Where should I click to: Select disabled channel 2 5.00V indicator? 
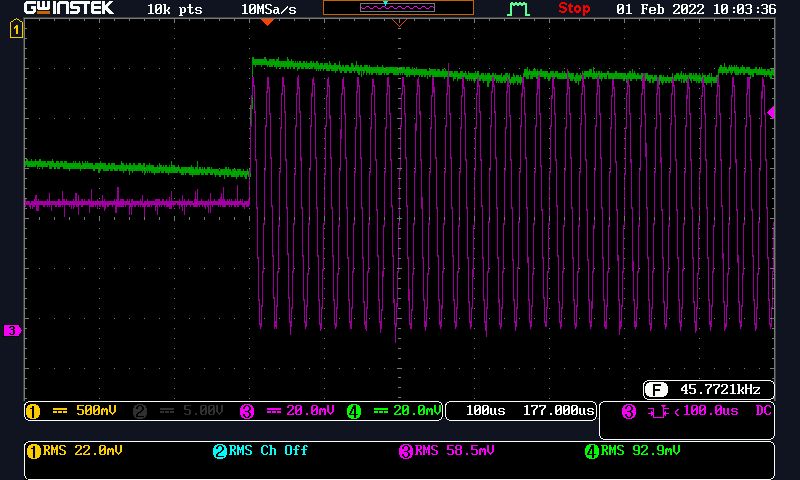[x=178, y=411]
